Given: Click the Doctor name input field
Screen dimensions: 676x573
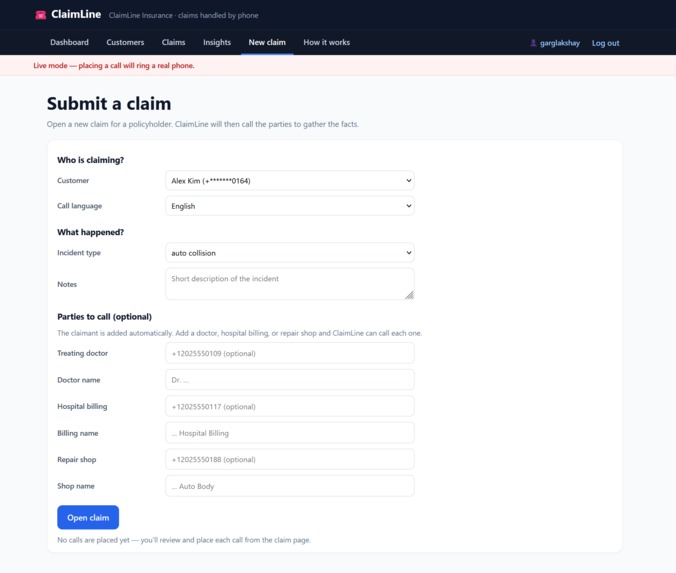Looking at the screenshot, I should 290,380.
